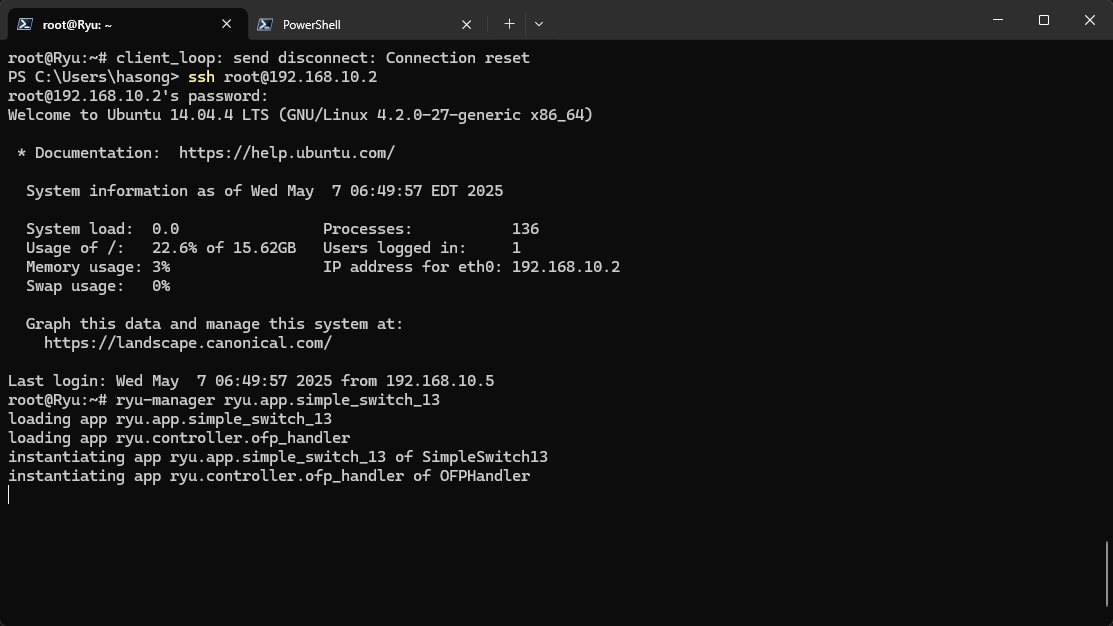Expand the new tab profile dropdown chevron
This screenshot has width=1113, height=626.
point(539,24)
